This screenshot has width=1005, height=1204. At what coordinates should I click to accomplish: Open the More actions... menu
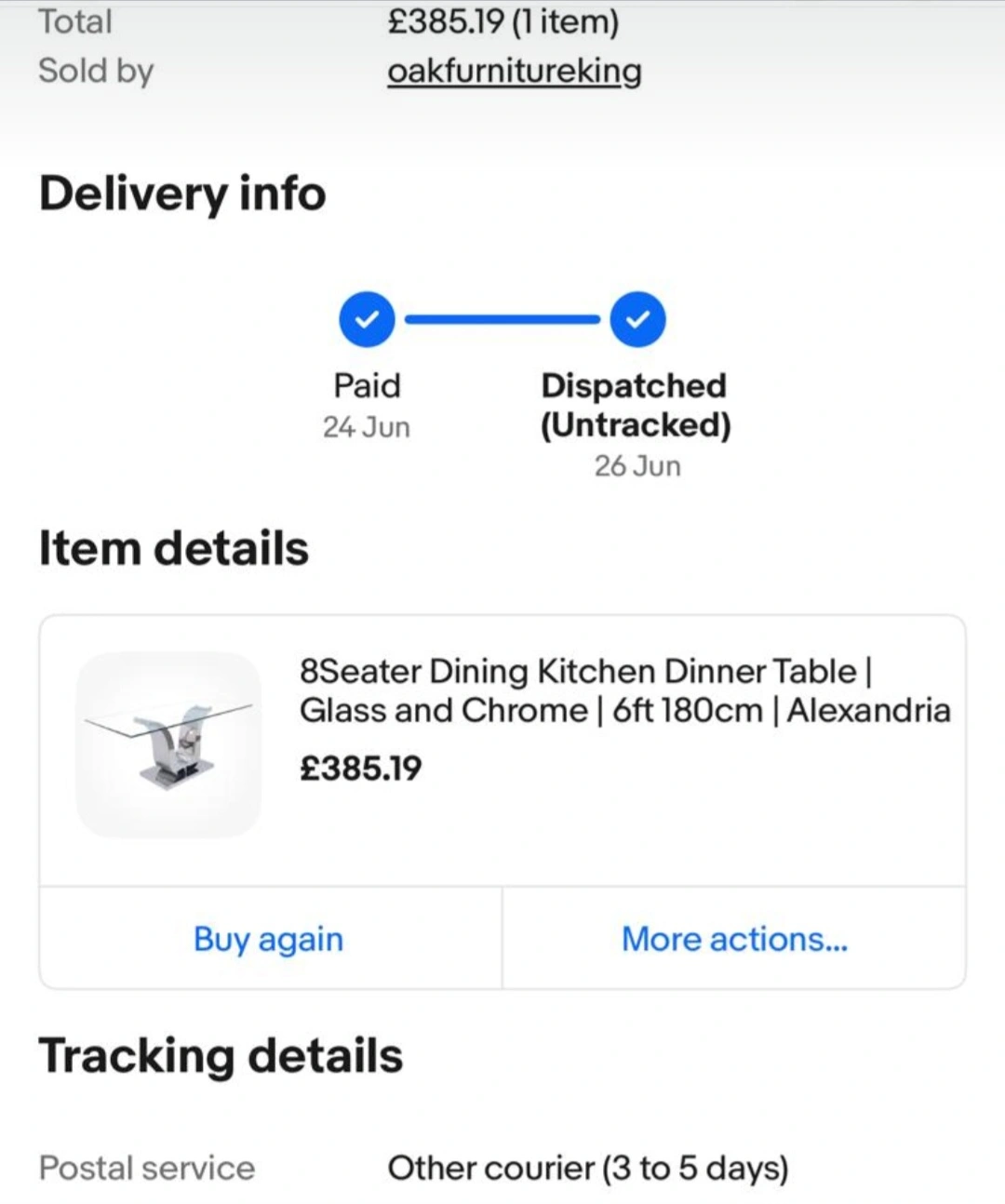(x=734, y=939)
